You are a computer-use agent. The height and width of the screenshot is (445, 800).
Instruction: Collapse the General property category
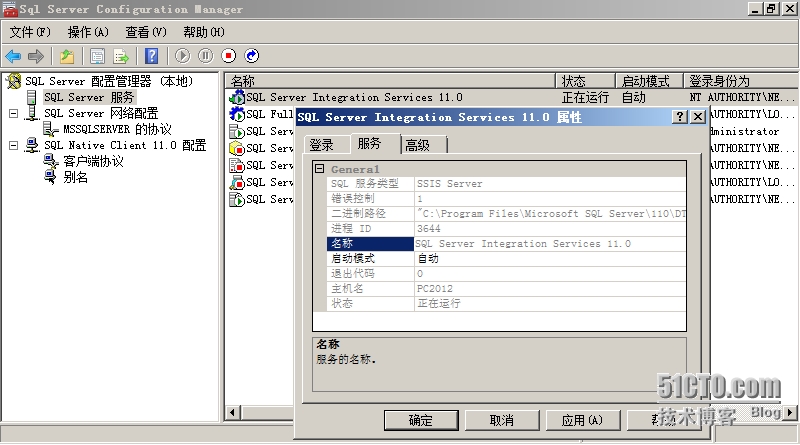(x=320, y=168)
